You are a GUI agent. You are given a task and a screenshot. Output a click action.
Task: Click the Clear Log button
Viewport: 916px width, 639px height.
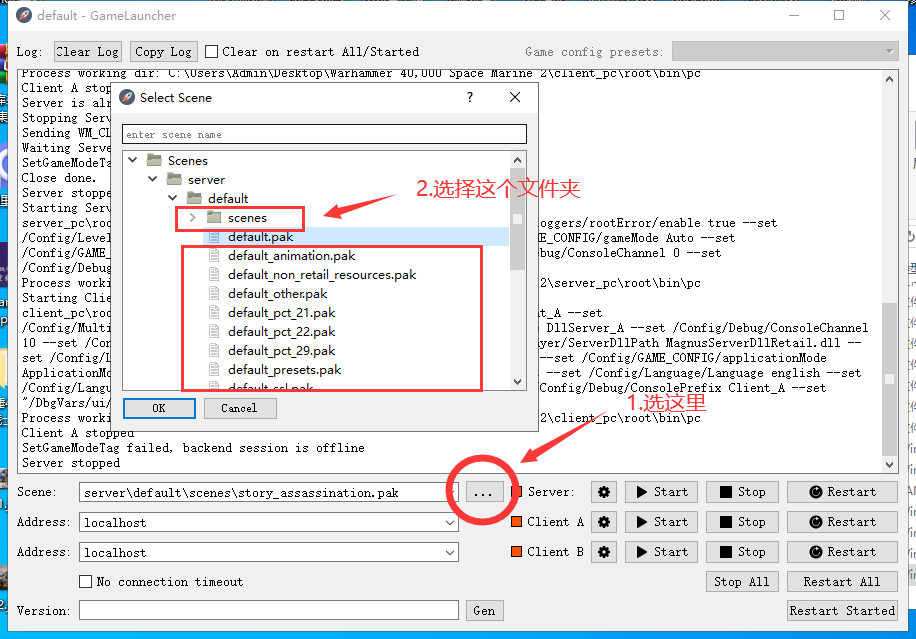click(88, 52)
